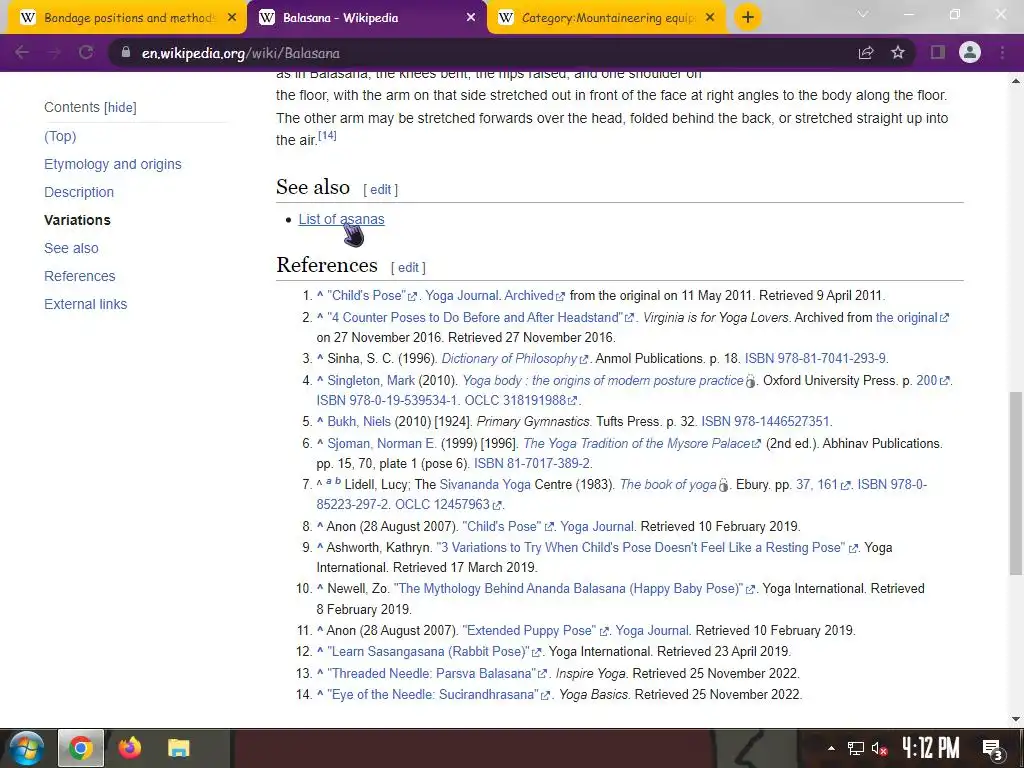Open "3 Variations to Try" reference link
This screenshot has width=1024, height=768.
(647, 548)
